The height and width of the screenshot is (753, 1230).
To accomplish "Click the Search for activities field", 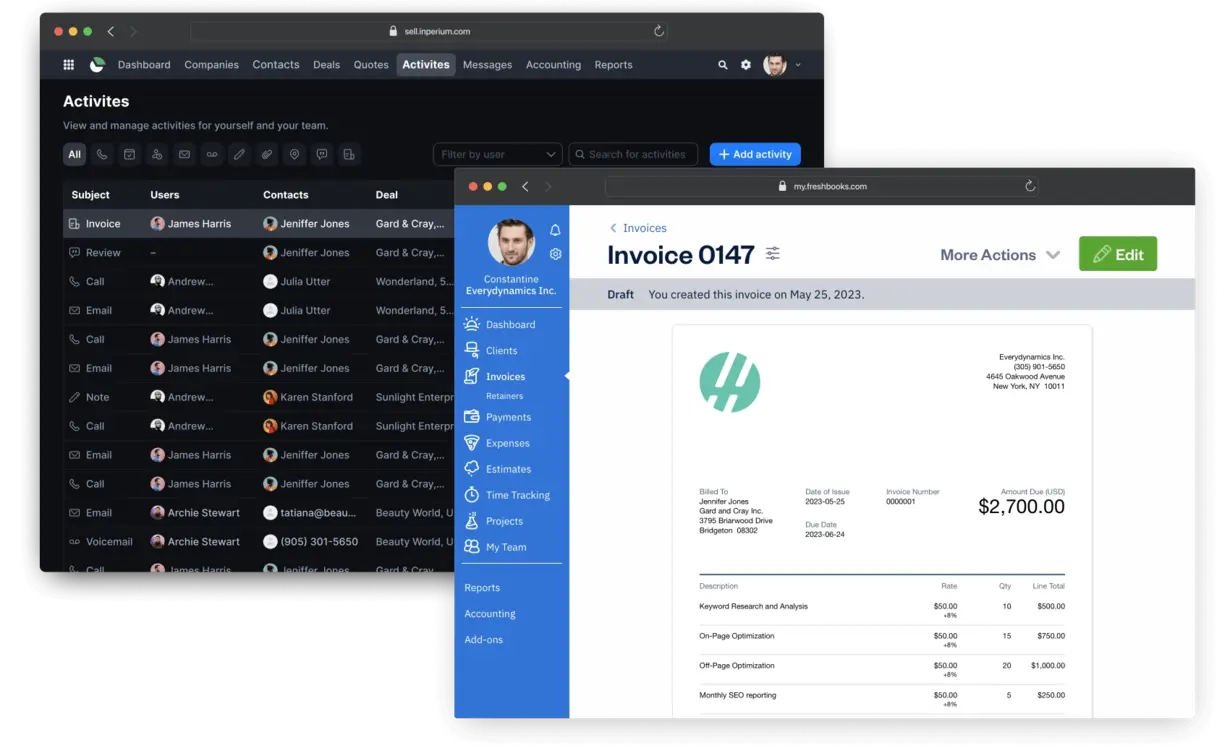I will pos(634,154).
